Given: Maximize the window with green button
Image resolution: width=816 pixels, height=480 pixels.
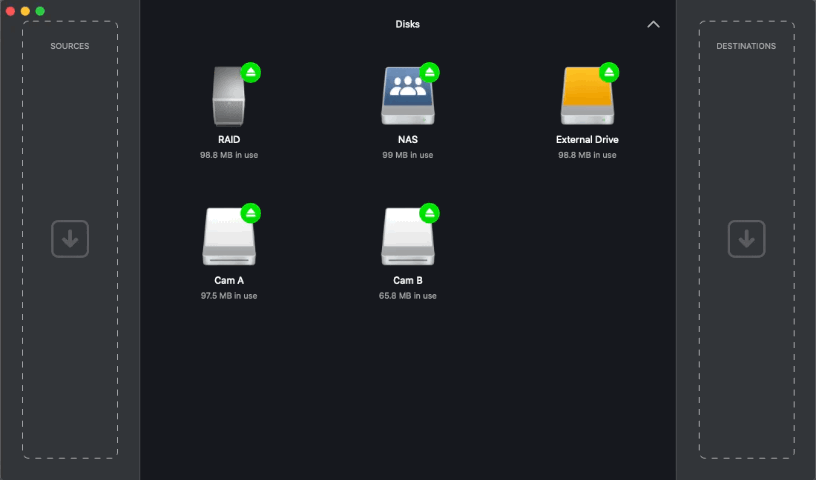Looking at the screenshot, I should (40, 11).
